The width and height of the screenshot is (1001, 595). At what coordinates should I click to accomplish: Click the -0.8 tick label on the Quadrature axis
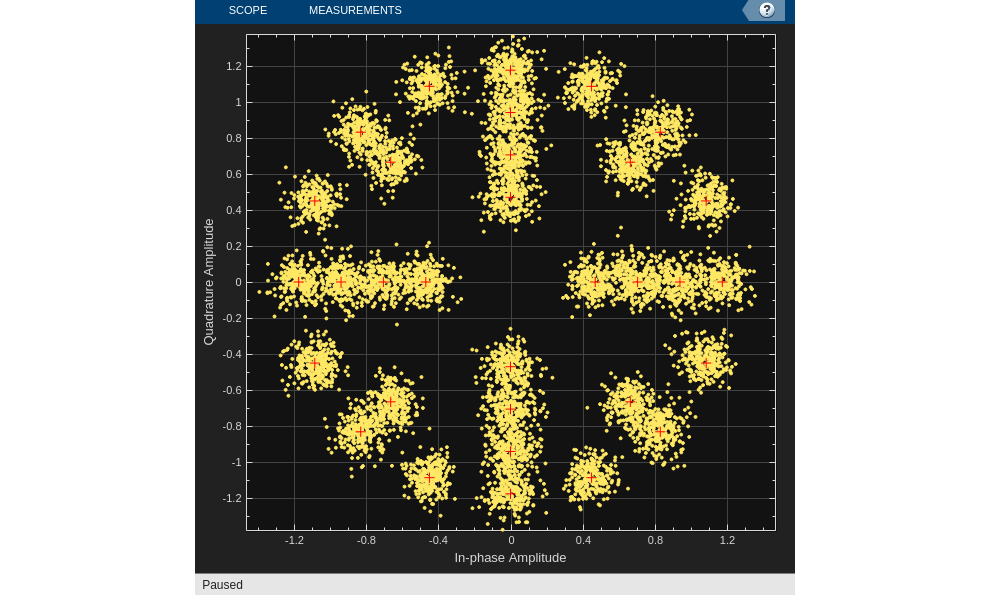pyautogui.click(x=231, y=426)
